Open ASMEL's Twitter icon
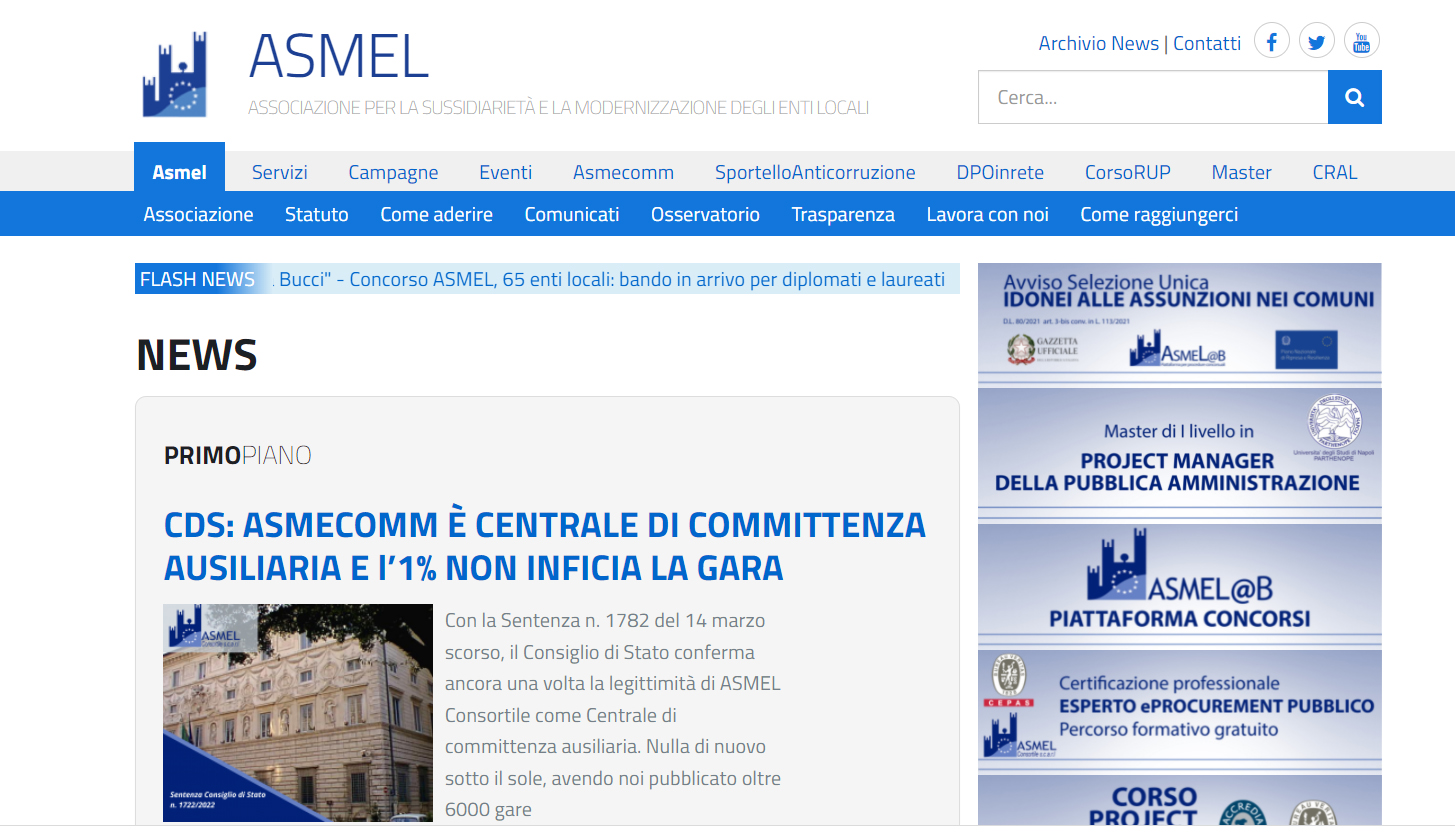The width and height of the screenshot is (1455, 832). pyautogui.click(x=1316, y=41)
